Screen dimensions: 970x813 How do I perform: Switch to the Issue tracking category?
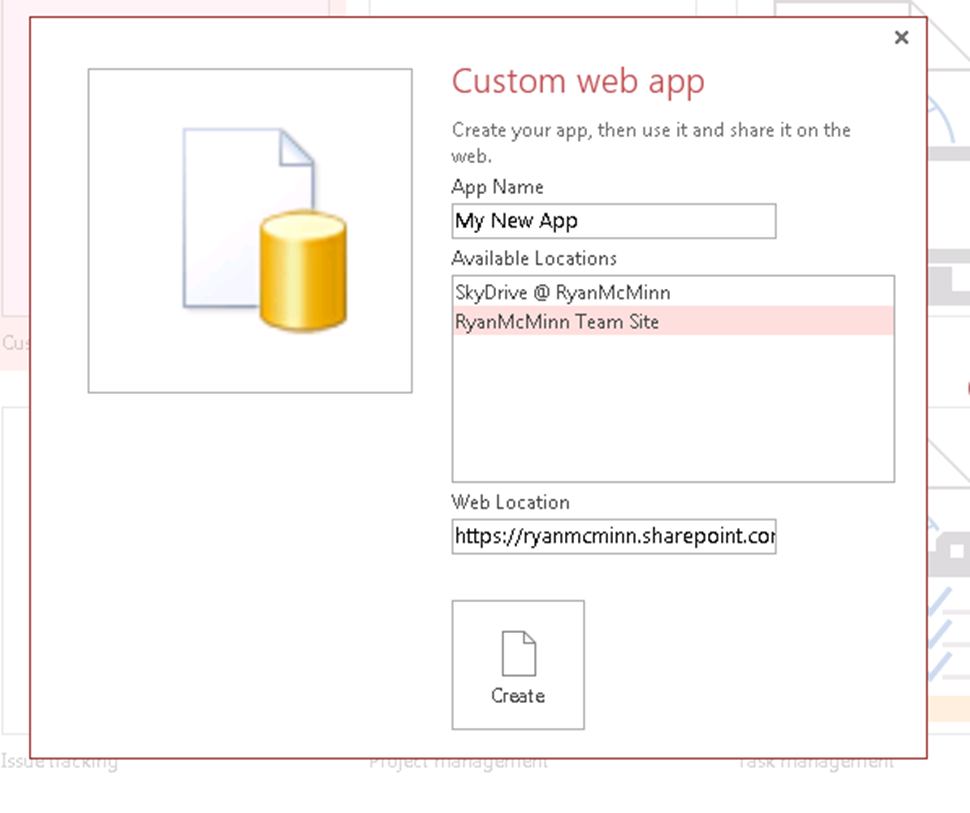click(x=60, y=761)
